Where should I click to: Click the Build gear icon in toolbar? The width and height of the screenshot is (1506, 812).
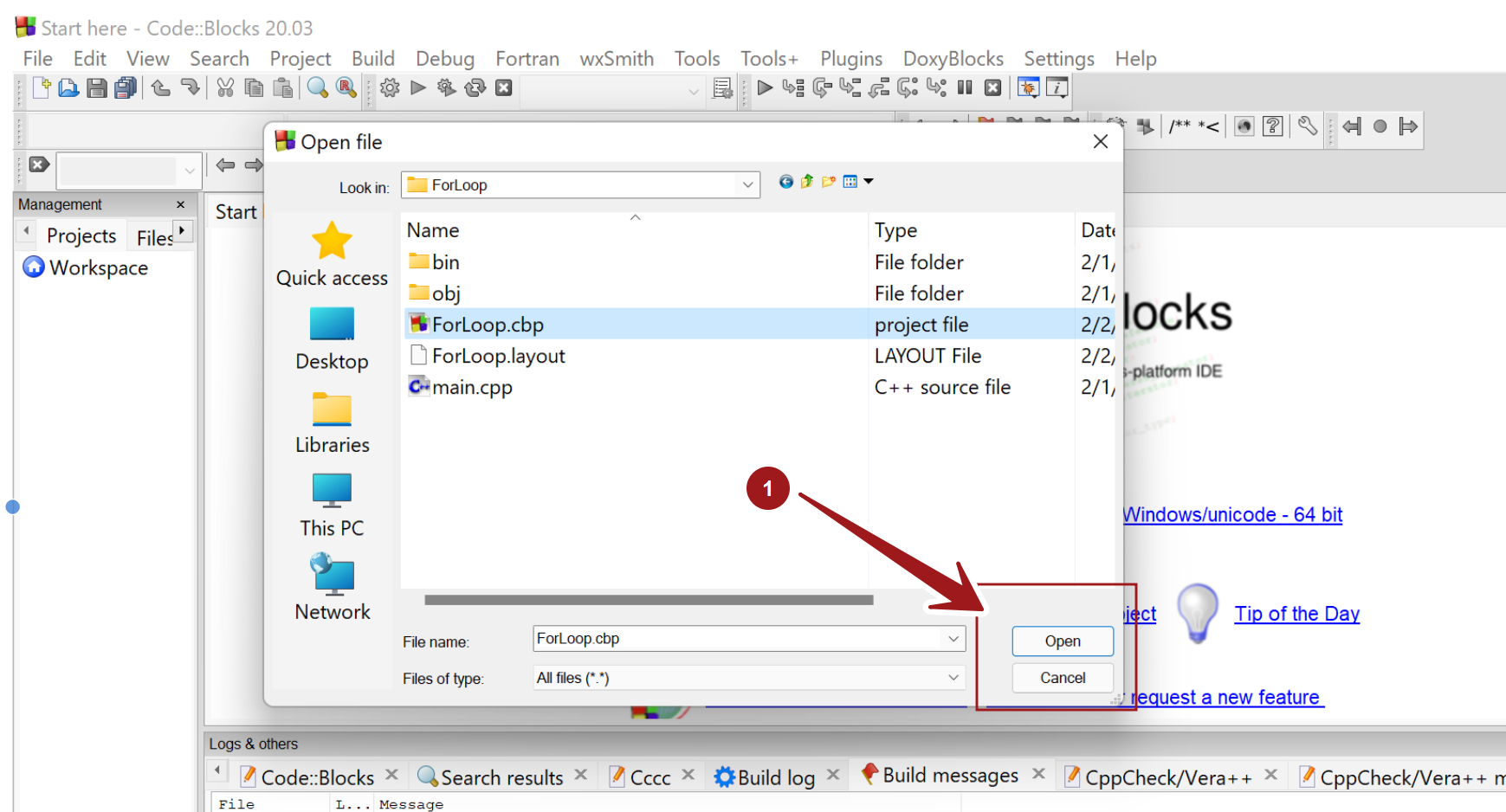point(390,88)
